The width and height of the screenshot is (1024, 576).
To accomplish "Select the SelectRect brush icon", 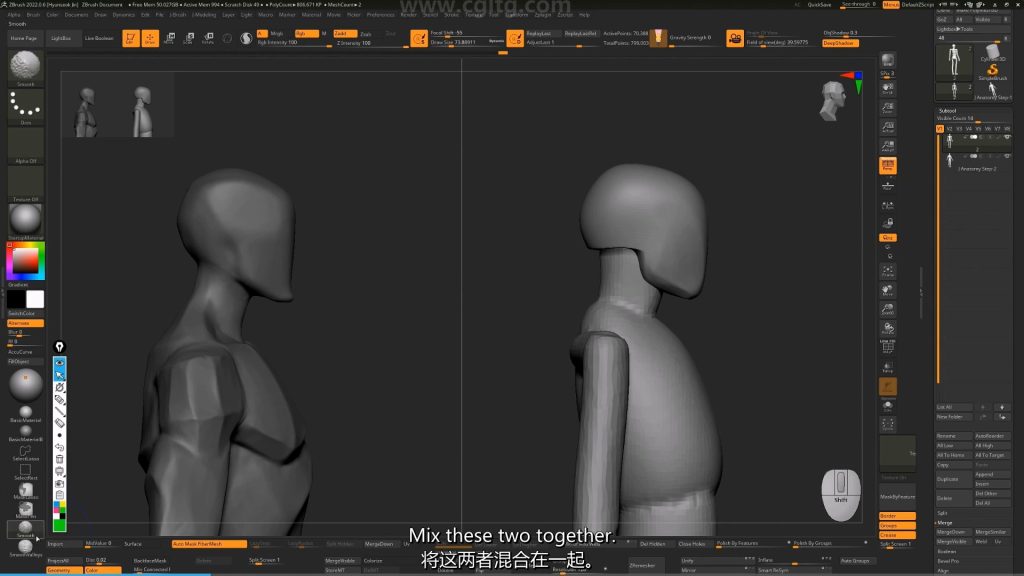I will (x=25, y=472).
